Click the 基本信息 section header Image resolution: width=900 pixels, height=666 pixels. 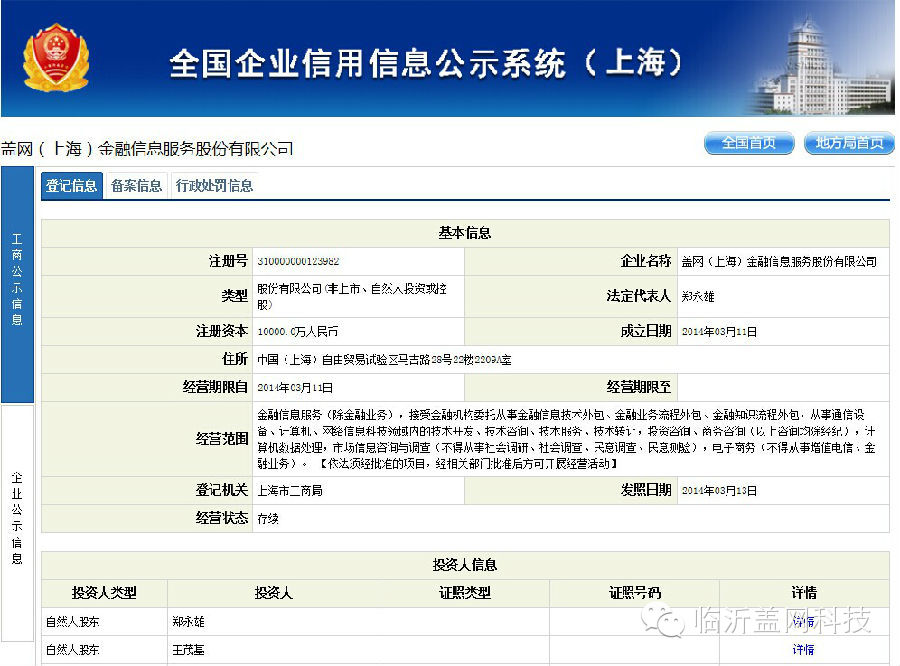(465, 233)
